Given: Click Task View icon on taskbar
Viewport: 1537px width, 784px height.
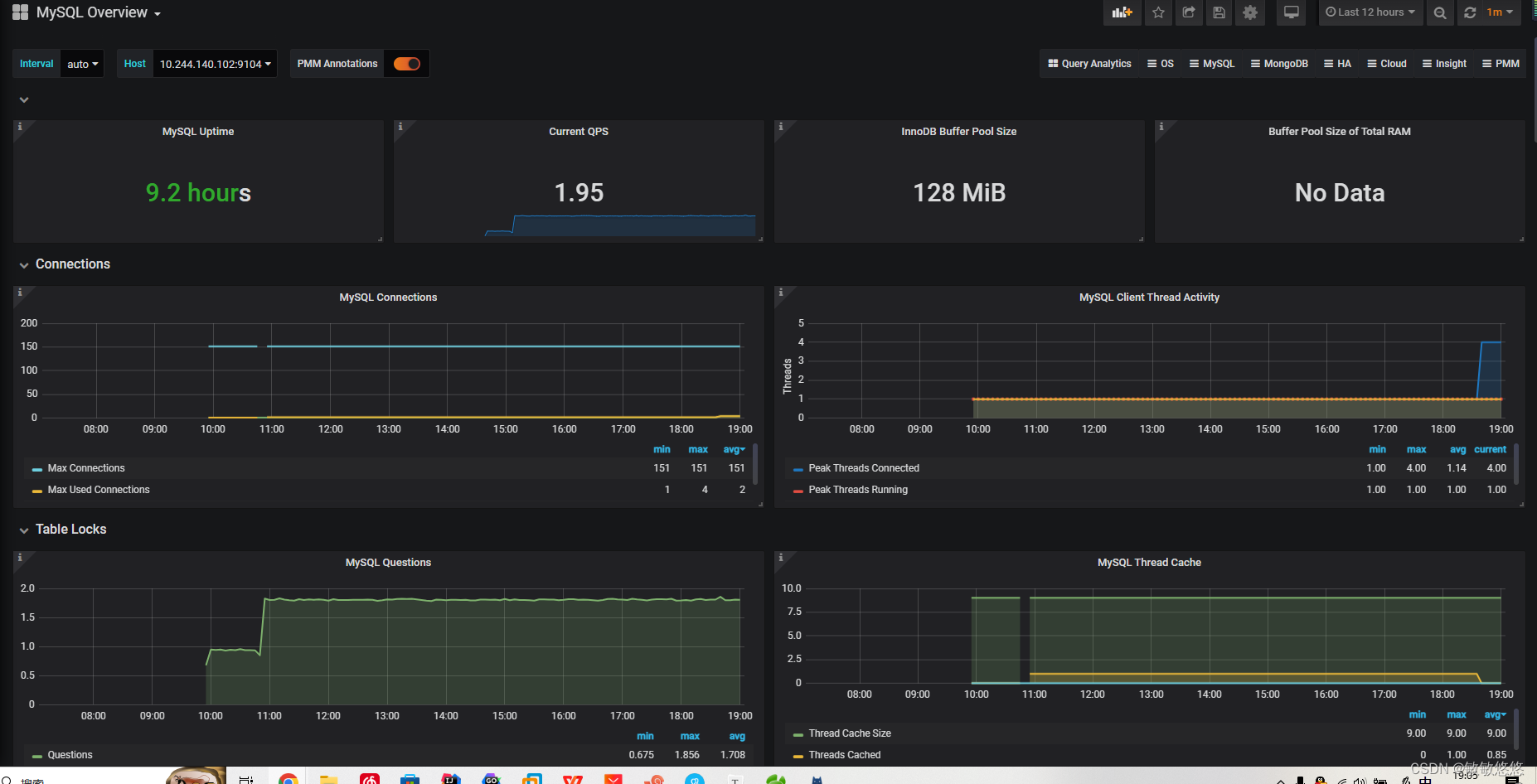Looking at the screenshot, I should (246, 779).
